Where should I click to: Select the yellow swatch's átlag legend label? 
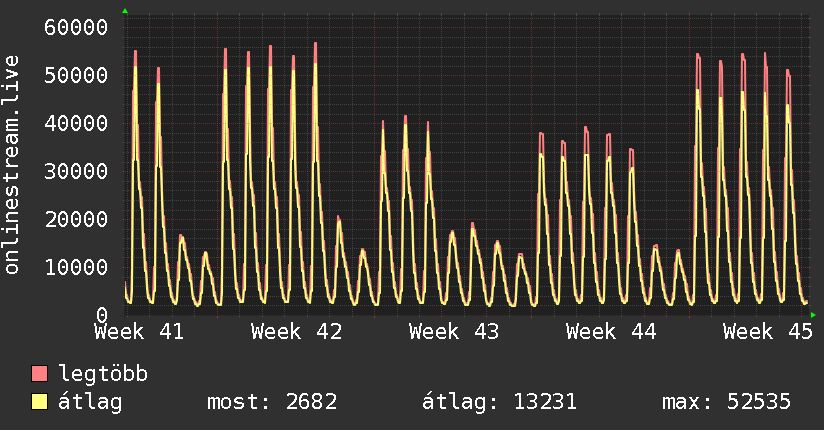pos(90,402)
